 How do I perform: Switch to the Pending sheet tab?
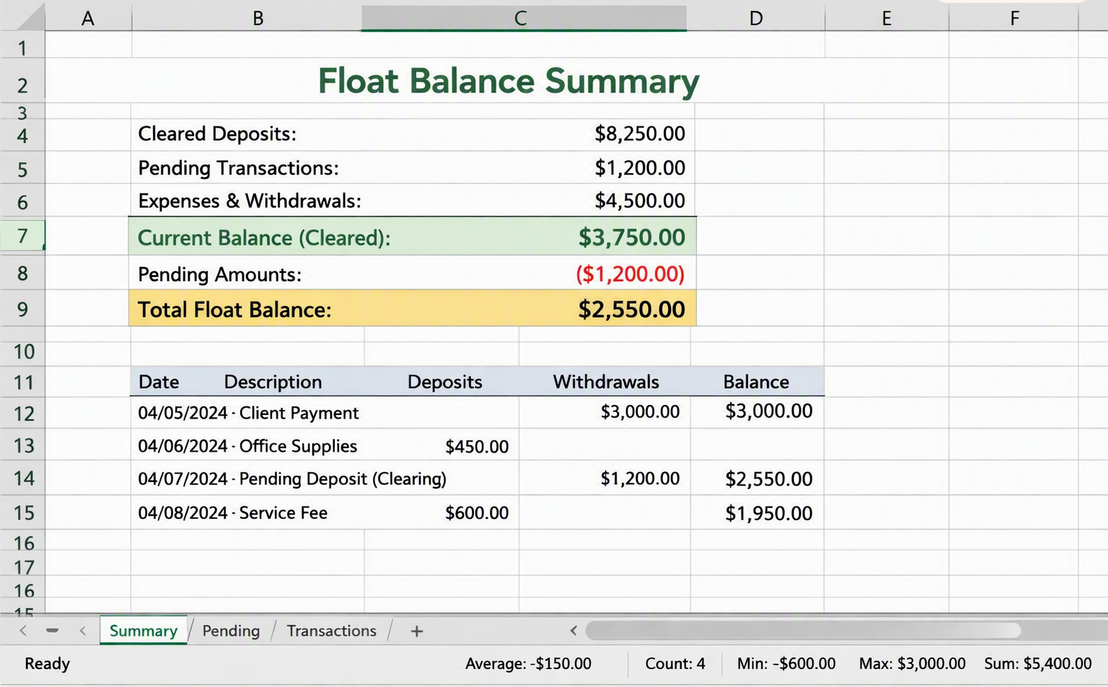230,630
